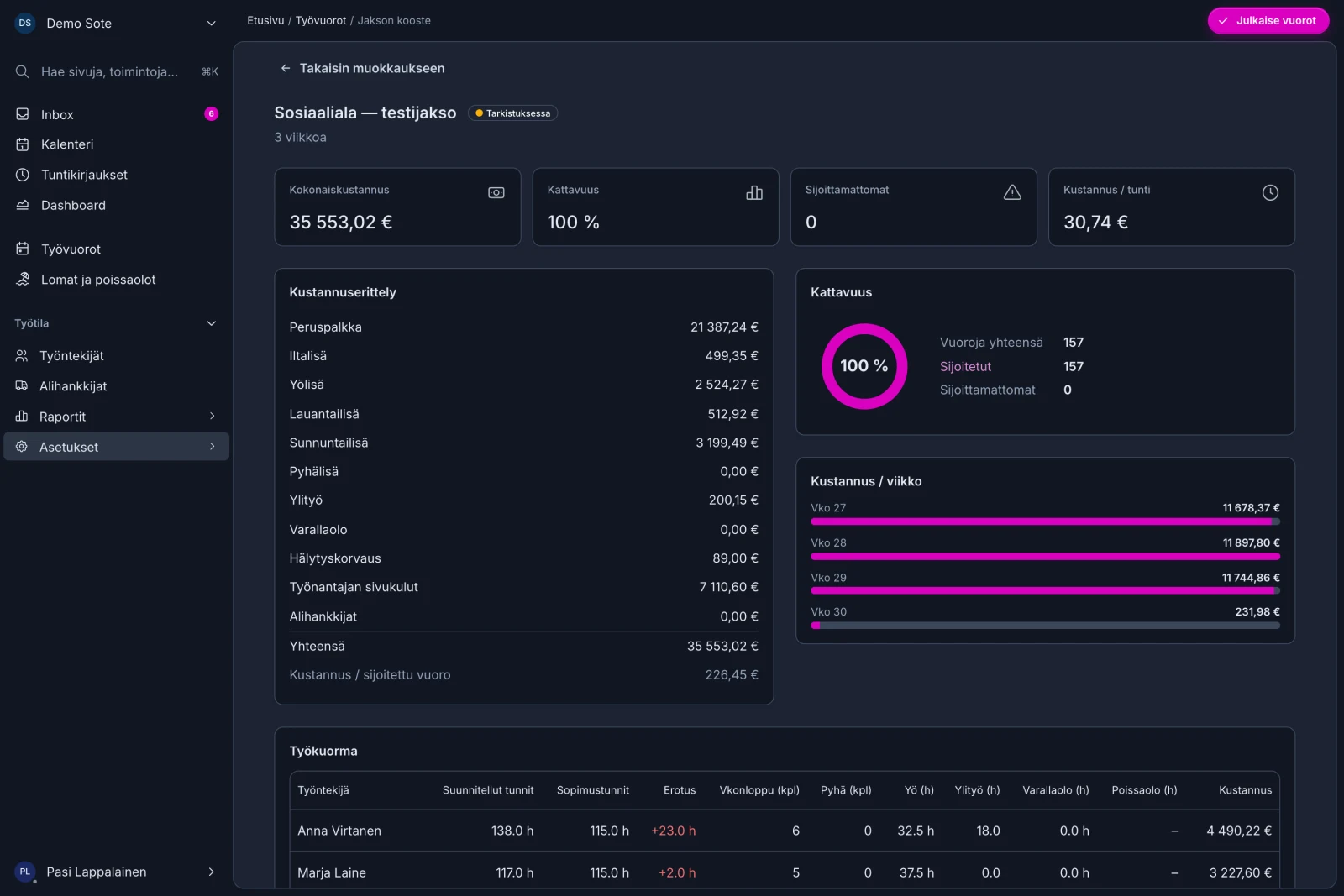Viewport: 1344px width, 896px height.
Task: Open Tuntikirjaukset in the sidebar
Action: tap(117, 175)
